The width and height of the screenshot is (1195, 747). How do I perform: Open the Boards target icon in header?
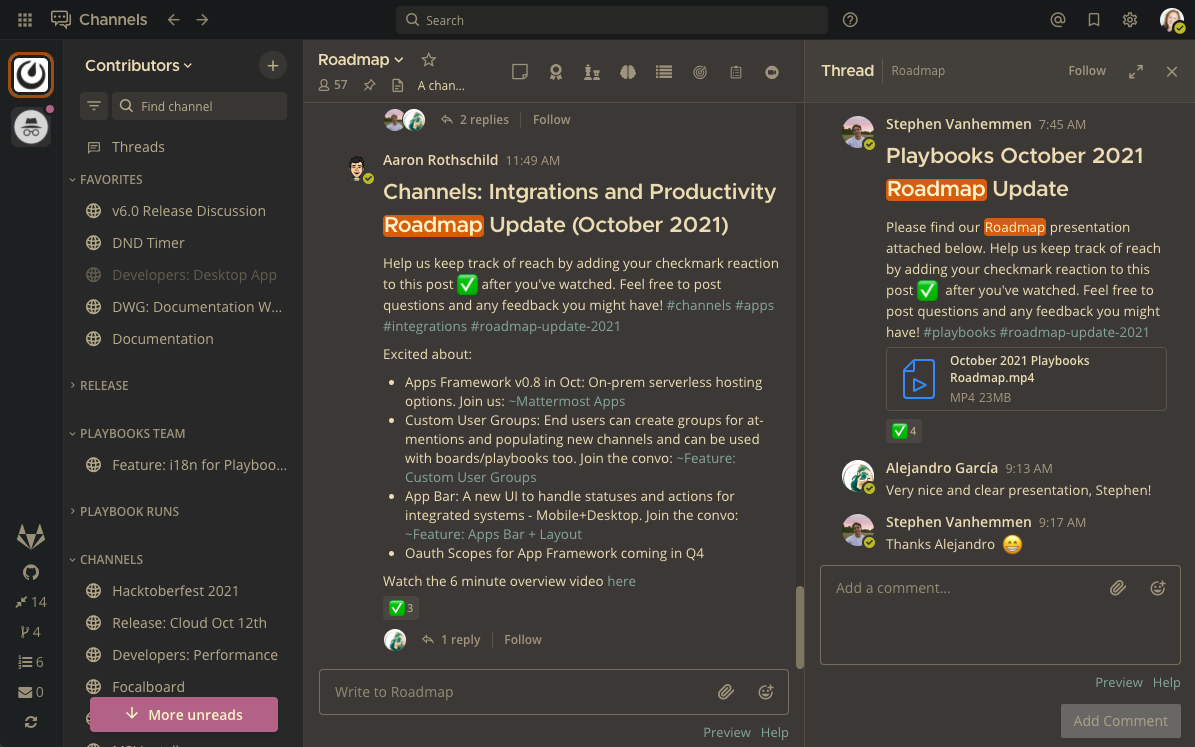pos(700,71)
